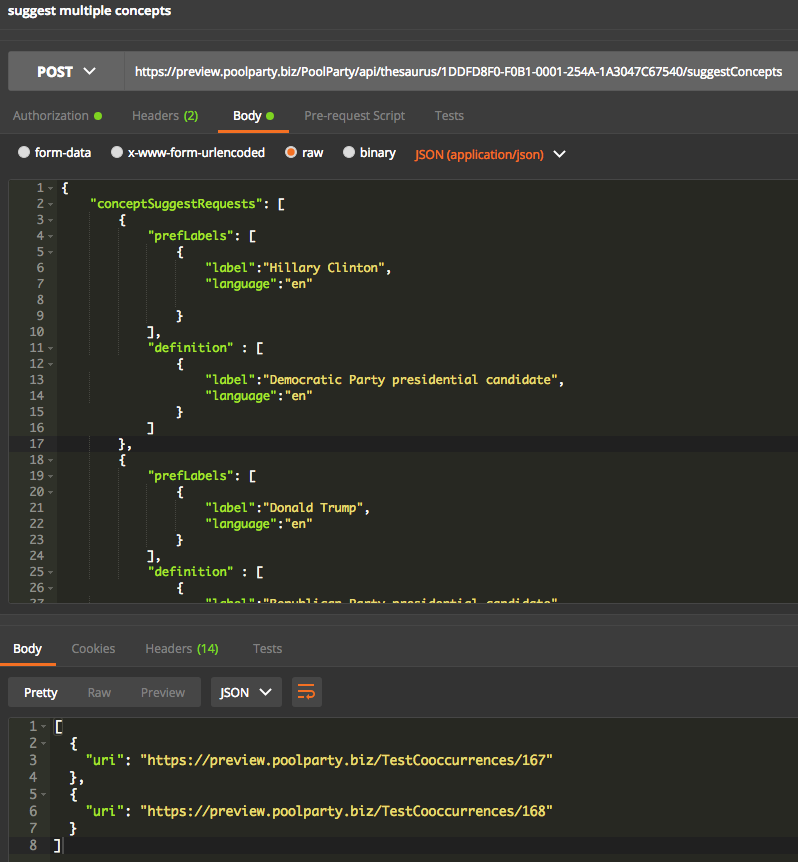Collapse the definition block at line 11
Viewport: 798px width, 862px height.
(51, 348)
